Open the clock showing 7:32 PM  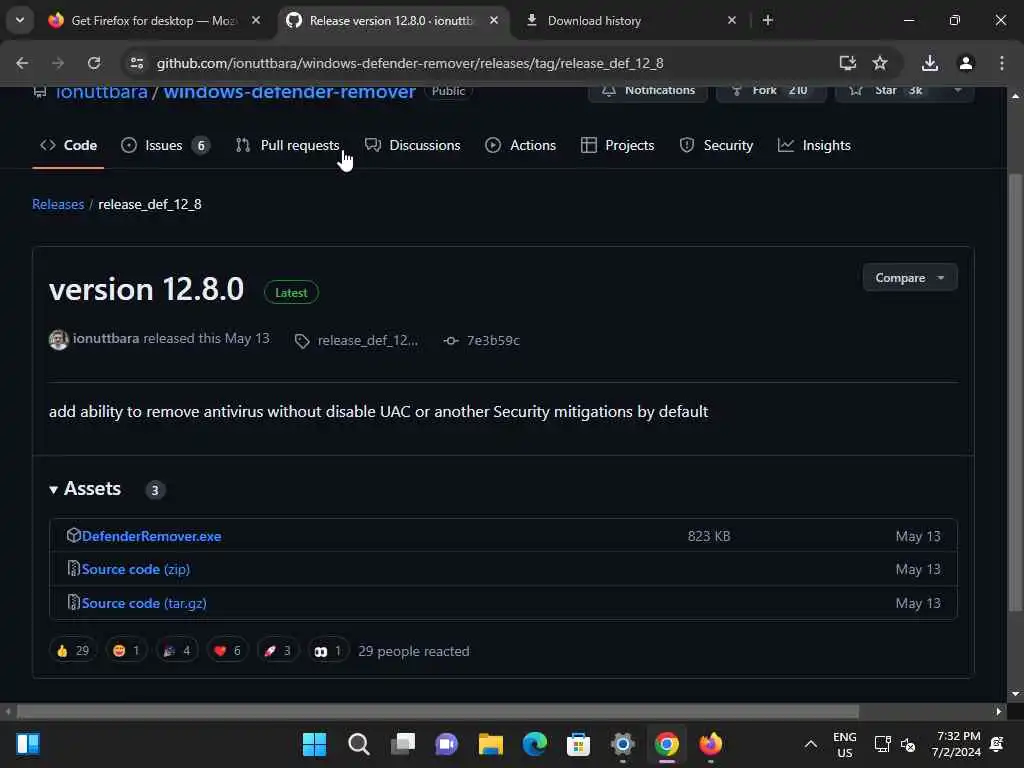pyautogui.click(x=956, y=744)
